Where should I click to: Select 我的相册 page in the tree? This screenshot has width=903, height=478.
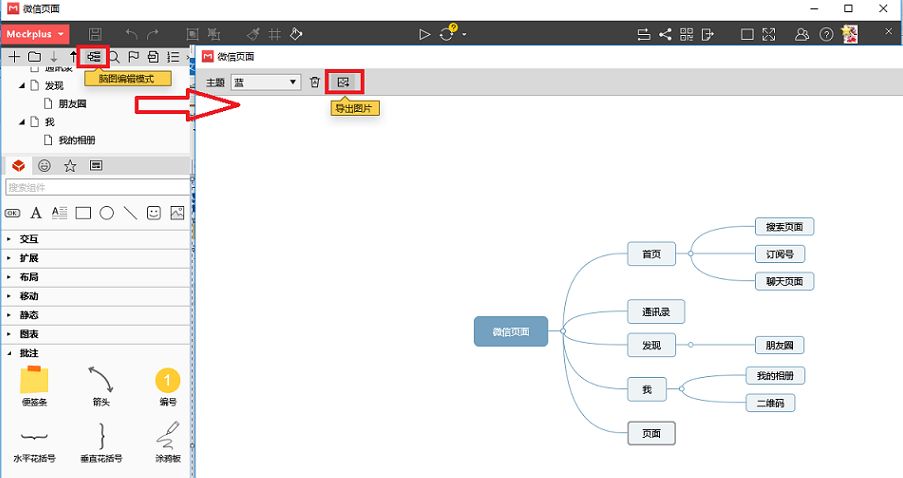click(77, 140)
